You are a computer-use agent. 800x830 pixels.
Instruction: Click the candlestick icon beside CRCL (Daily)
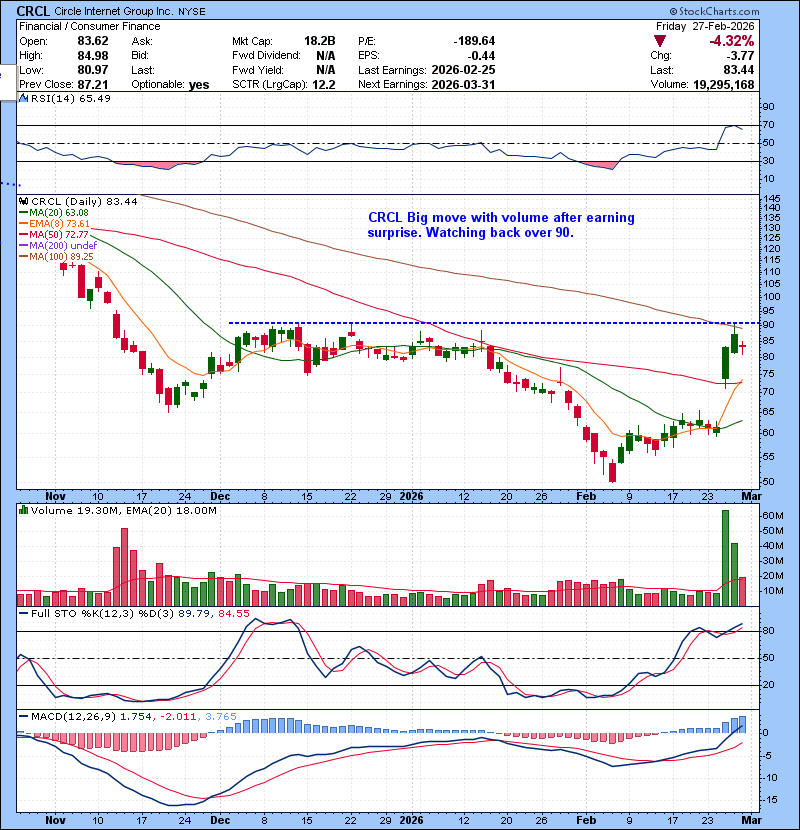point(23,201)
